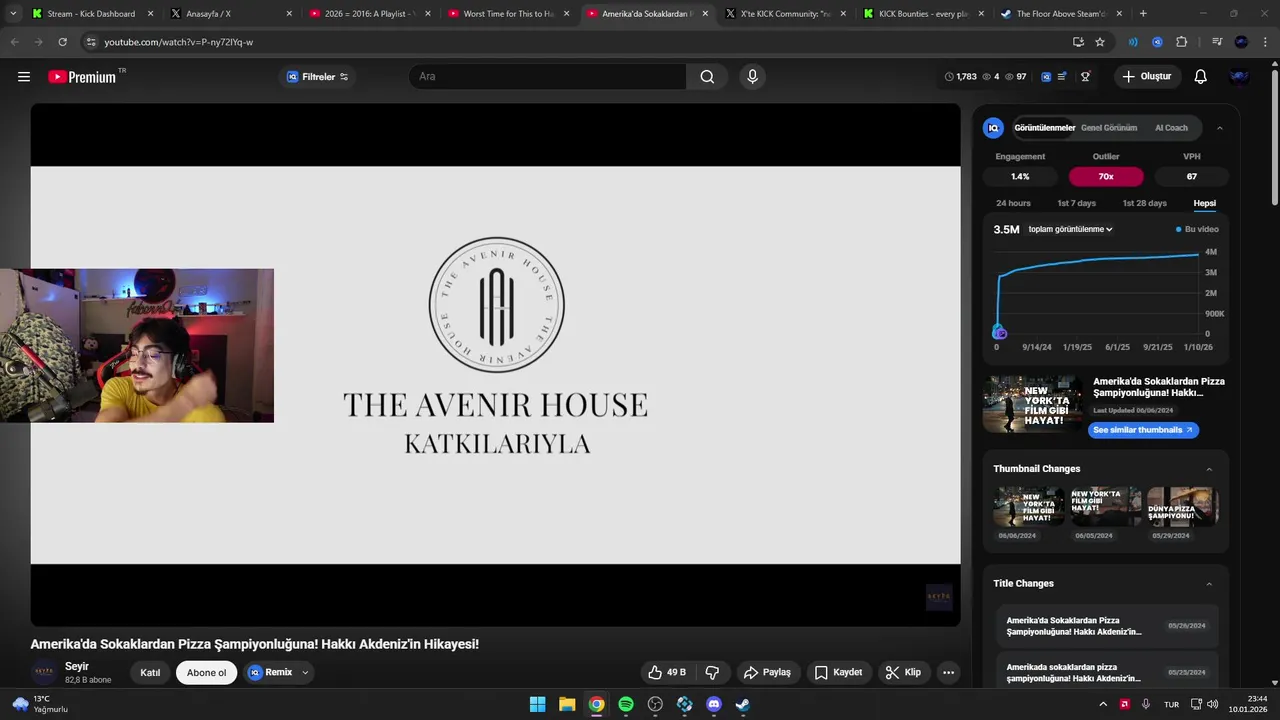This screenshot has height=720, width=1280.
Task: Bookmark this page with star icon
Action: coord(1100,42)
